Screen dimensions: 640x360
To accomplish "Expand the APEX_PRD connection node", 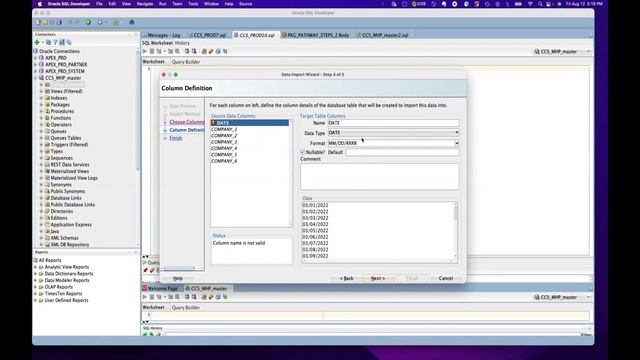I will point(36,58).
